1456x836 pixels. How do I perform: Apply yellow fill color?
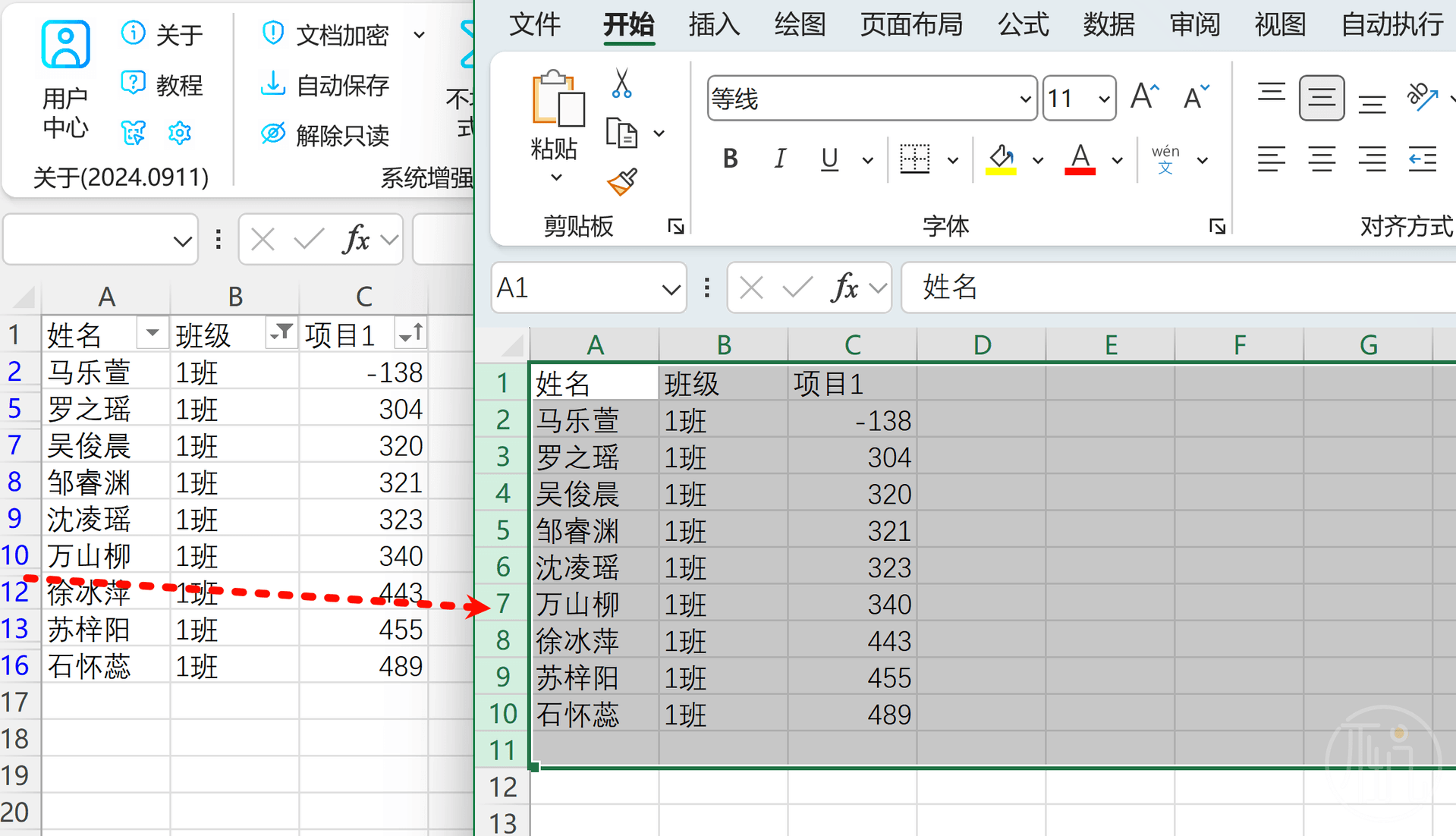pos(1001,159)
